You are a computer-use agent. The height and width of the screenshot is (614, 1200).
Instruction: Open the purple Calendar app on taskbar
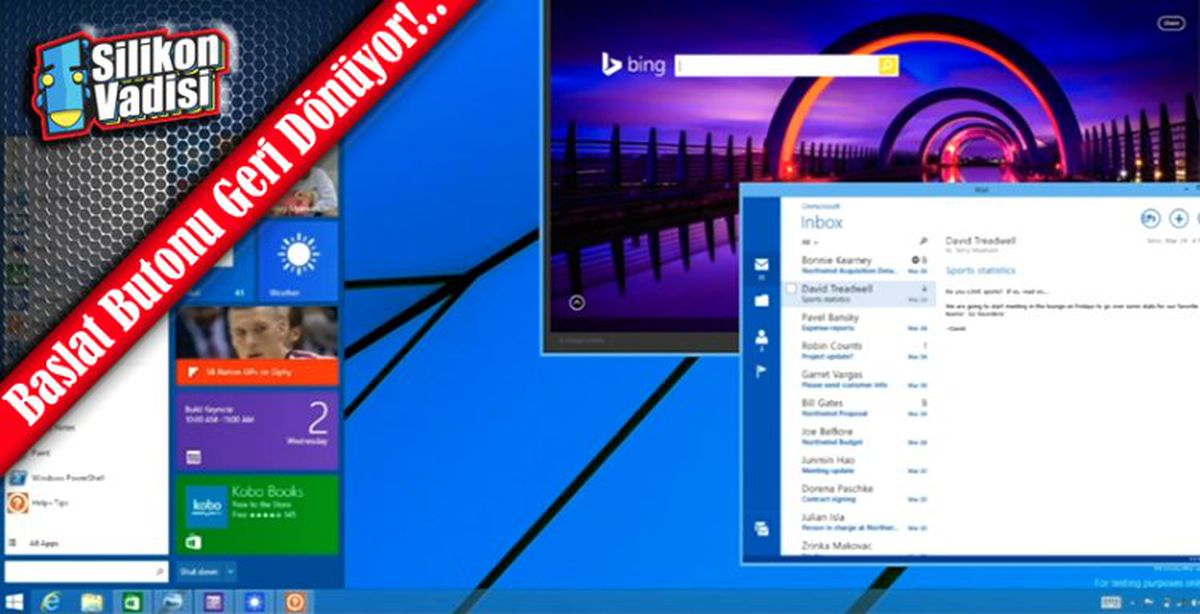[x=212, y=601]
